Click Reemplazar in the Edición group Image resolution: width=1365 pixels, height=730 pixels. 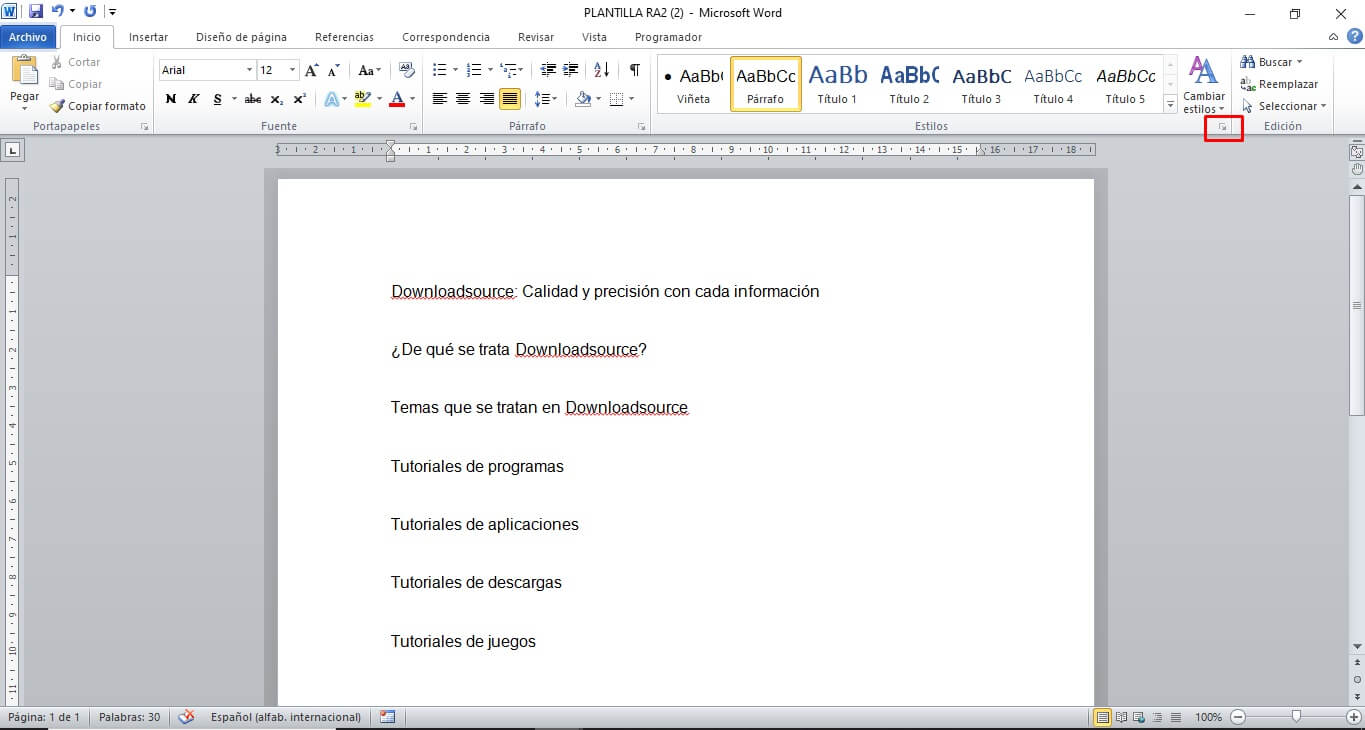click(1279, 84)
